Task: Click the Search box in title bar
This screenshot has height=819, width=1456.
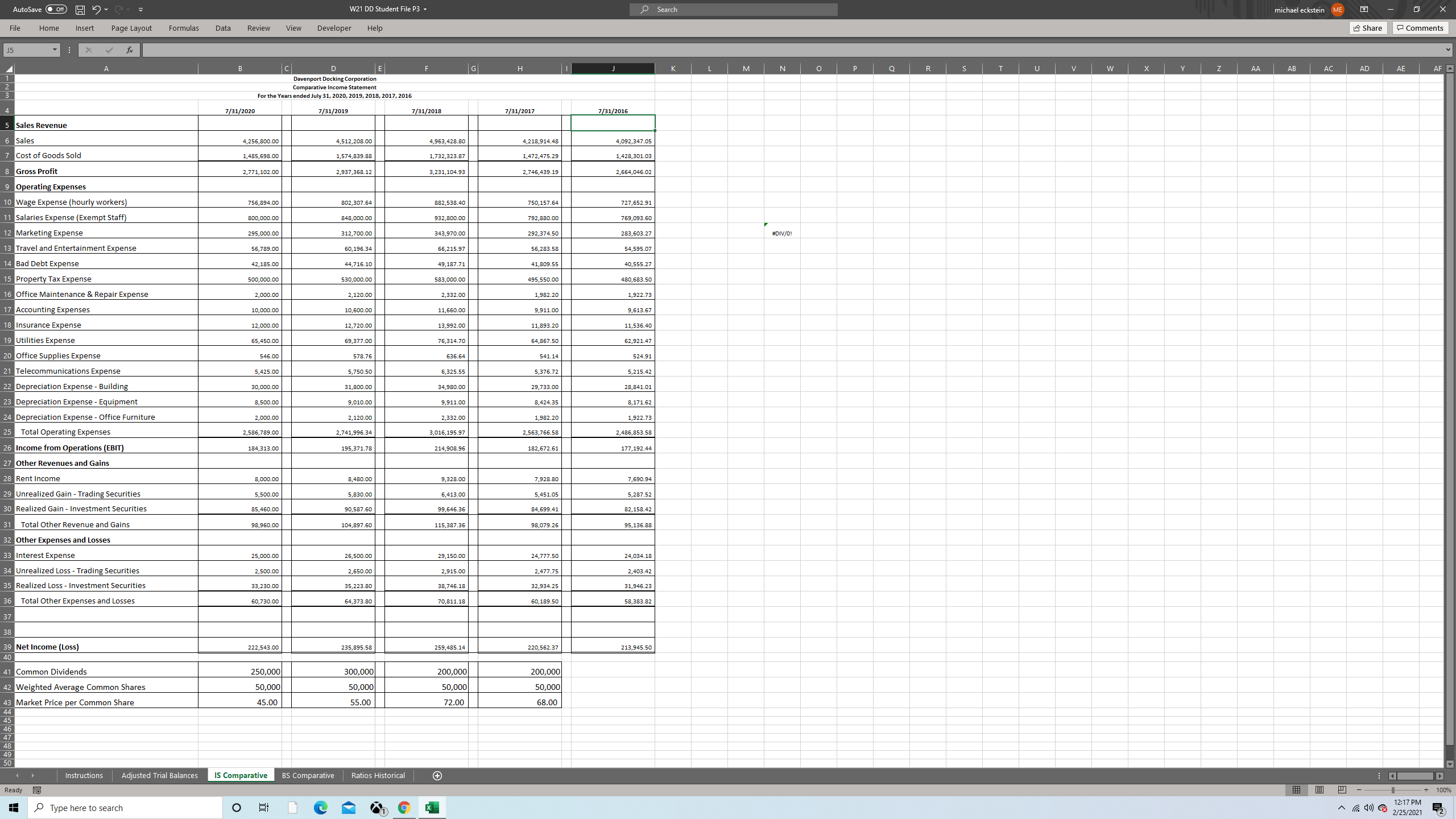Action: click(x=733, y=10)
